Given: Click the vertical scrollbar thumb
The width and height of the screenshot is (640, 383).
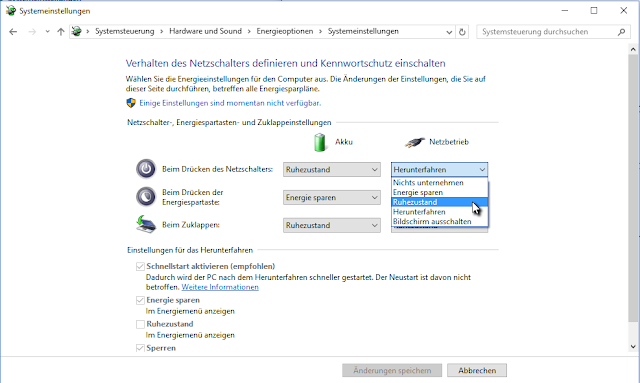Looking at the screenshot, I should point(633,188).
